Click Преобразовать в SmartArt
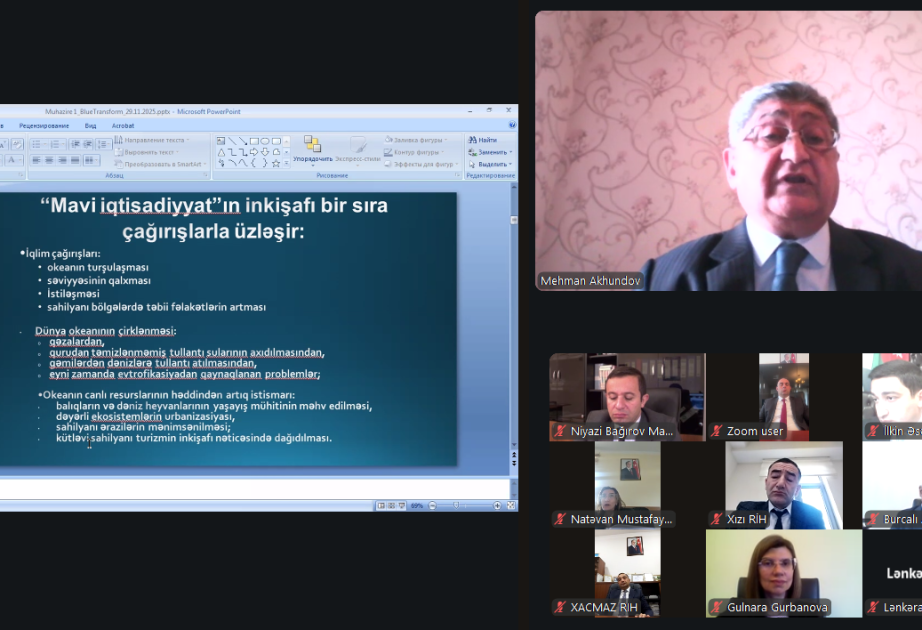Screen dimensions: 922x630 [161, 164]
